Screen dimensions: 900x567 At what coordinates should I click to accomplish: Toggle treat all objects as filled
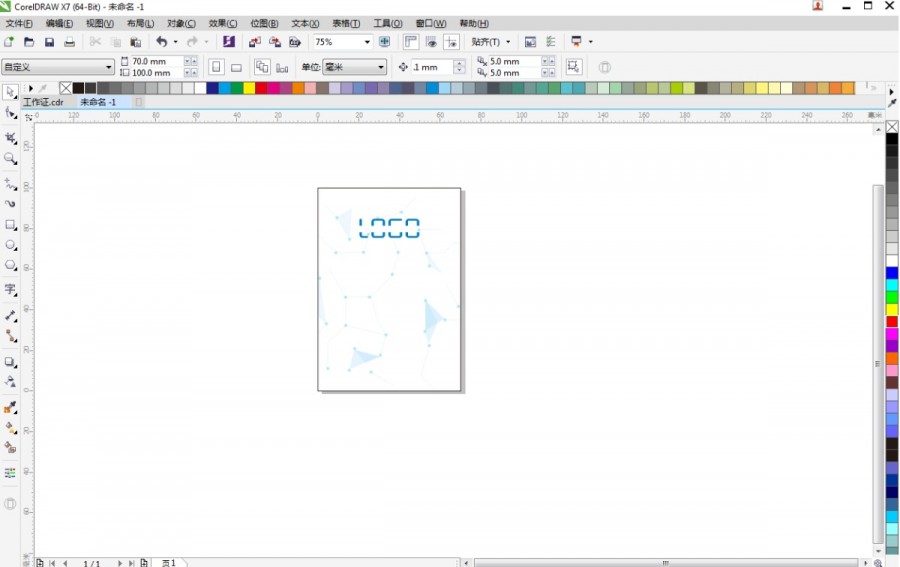573,67
